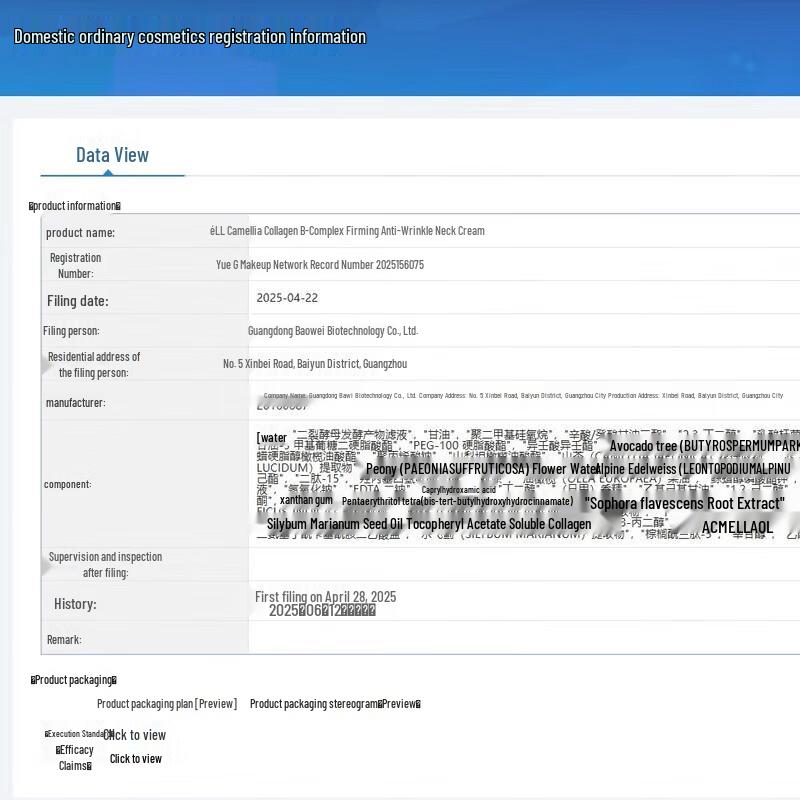Click the empty Remark field cell
Viewport: 800px width, 800px height.
(520, 639)
